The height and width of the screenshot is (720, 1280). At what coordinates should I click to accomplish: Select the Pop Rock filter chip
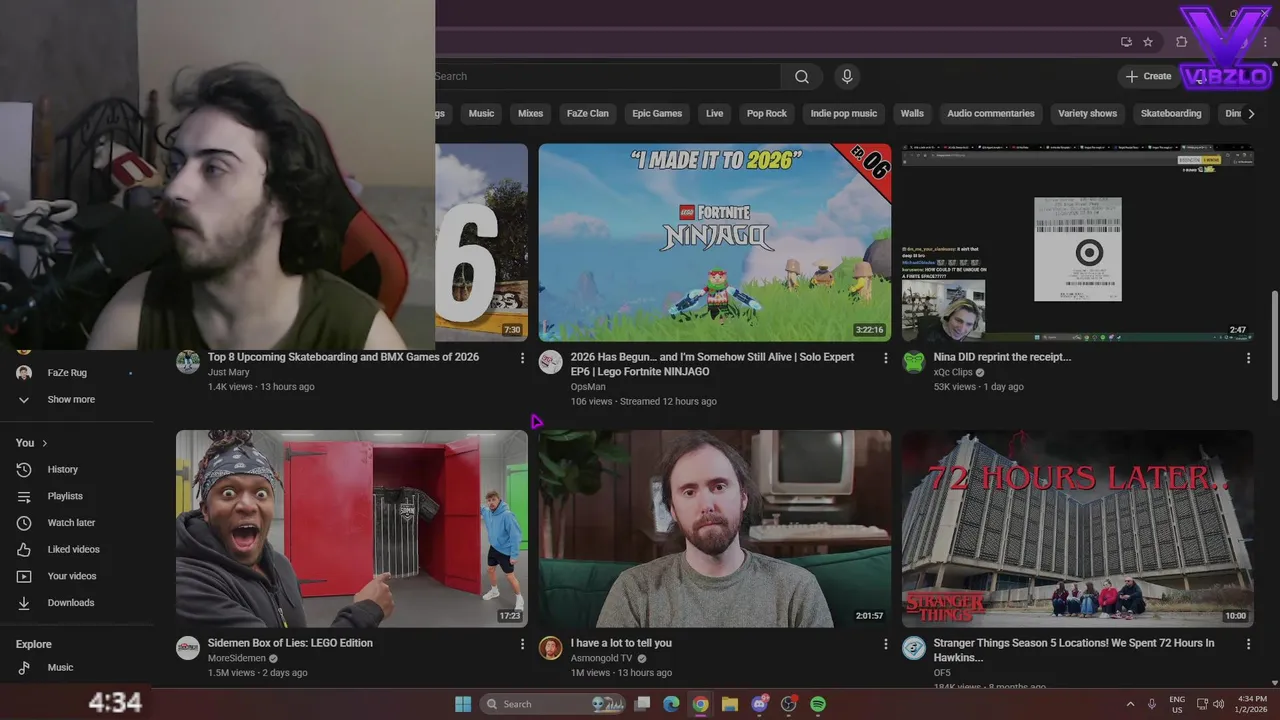point(767,114)
